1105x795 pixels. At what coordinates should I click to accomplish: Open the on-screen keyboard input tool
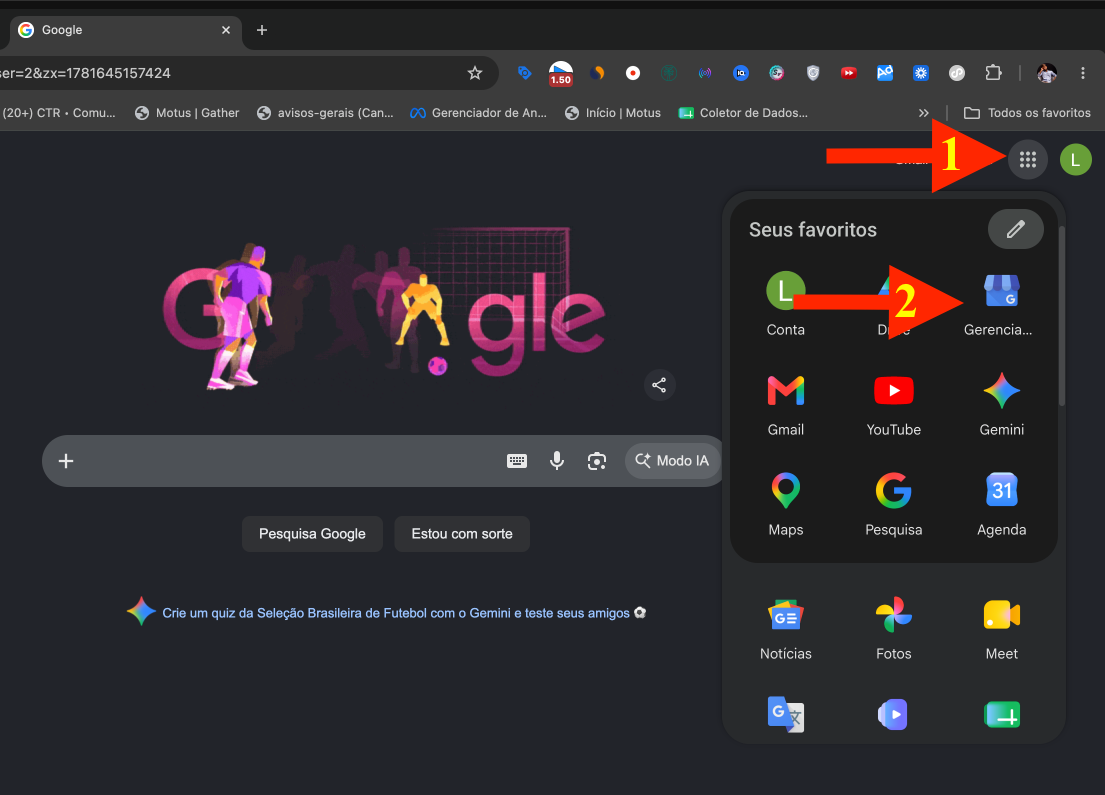pos(517,461)
